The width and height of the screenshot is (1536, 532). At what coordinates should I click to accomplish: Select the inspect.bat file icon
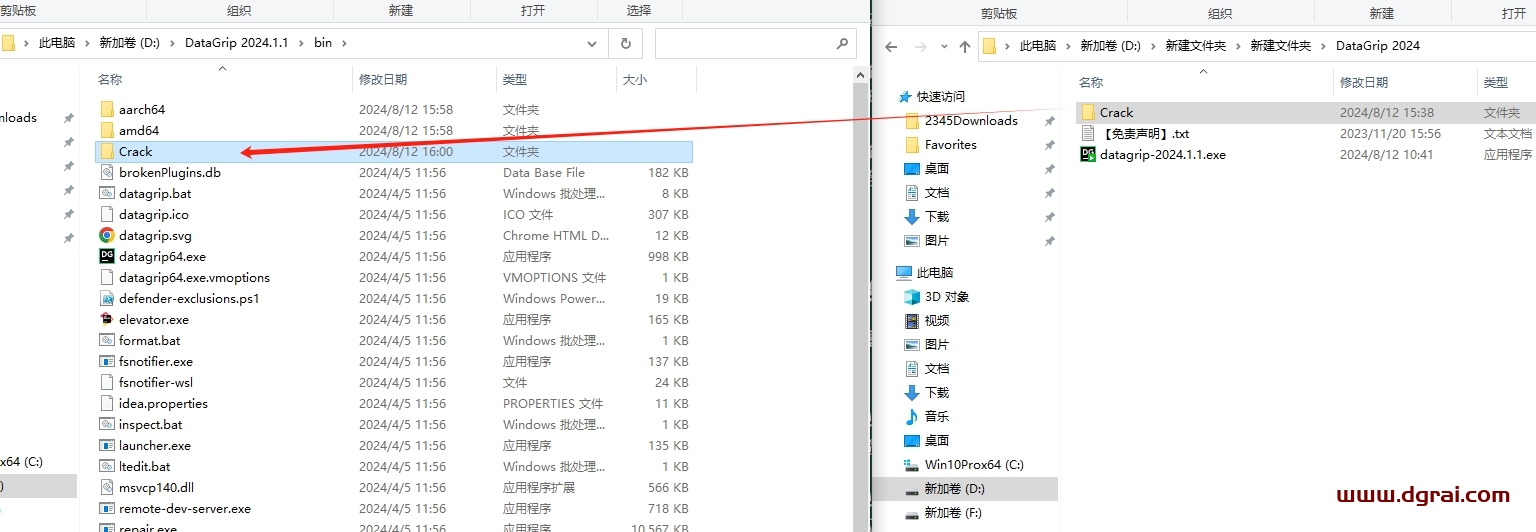[x=107, y=424]
